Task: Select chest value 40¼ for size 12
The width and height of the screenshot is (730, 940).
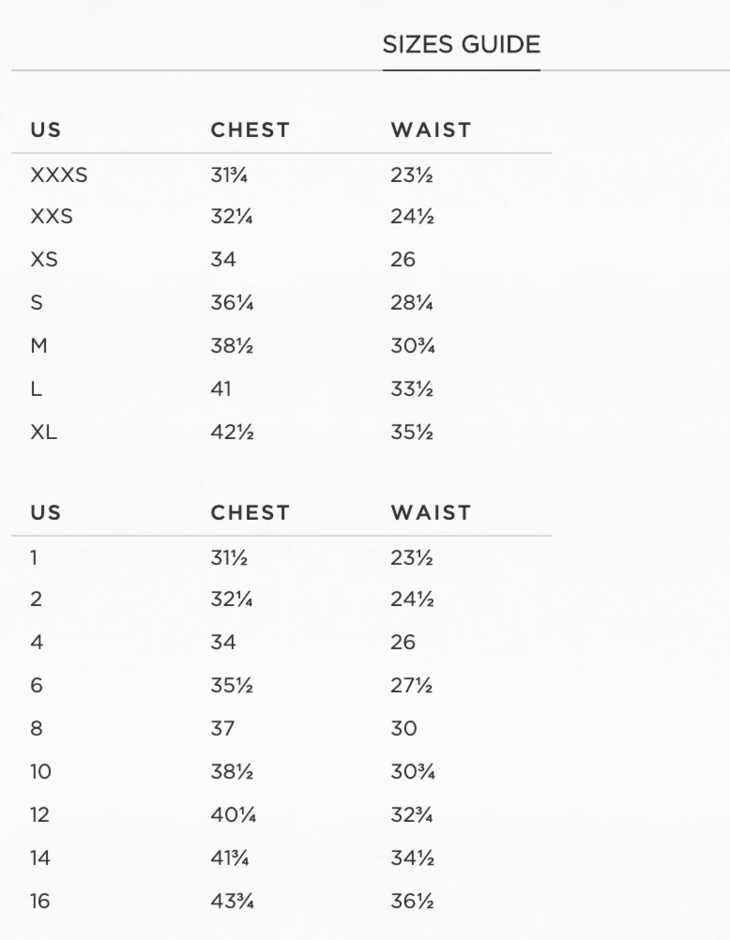Action: tap(232, 815)
